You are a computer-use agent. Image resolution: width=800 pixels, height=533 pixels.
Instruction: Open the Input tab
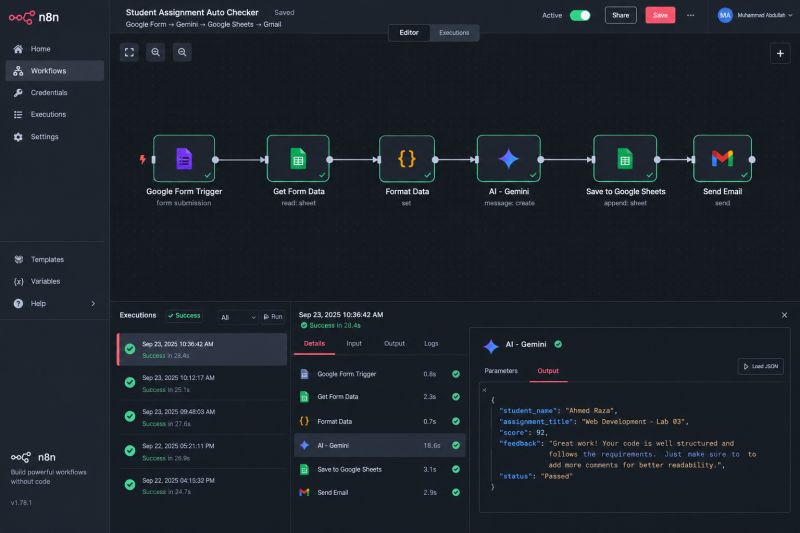click(354, 344)
